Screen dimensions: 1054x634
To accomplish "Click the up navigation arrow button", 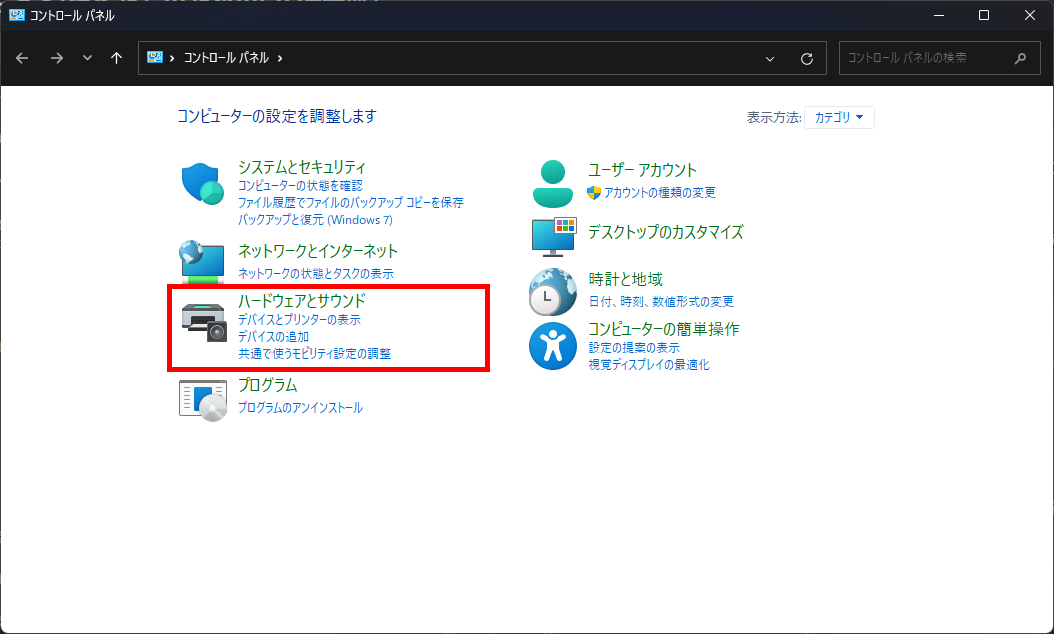I will point(117,58).
